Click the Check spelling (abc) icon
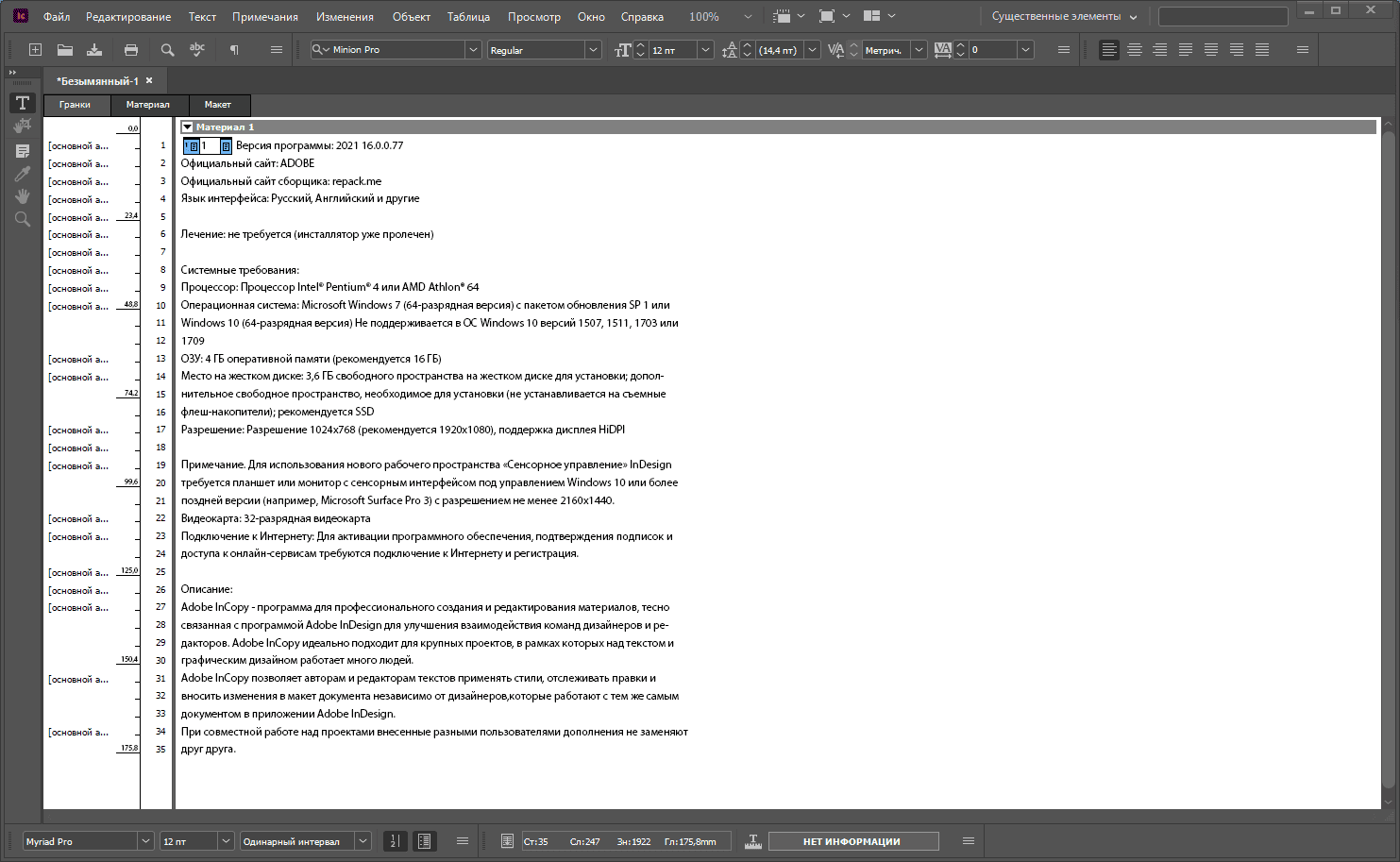 pyautogui.click(x=197, y=50)
